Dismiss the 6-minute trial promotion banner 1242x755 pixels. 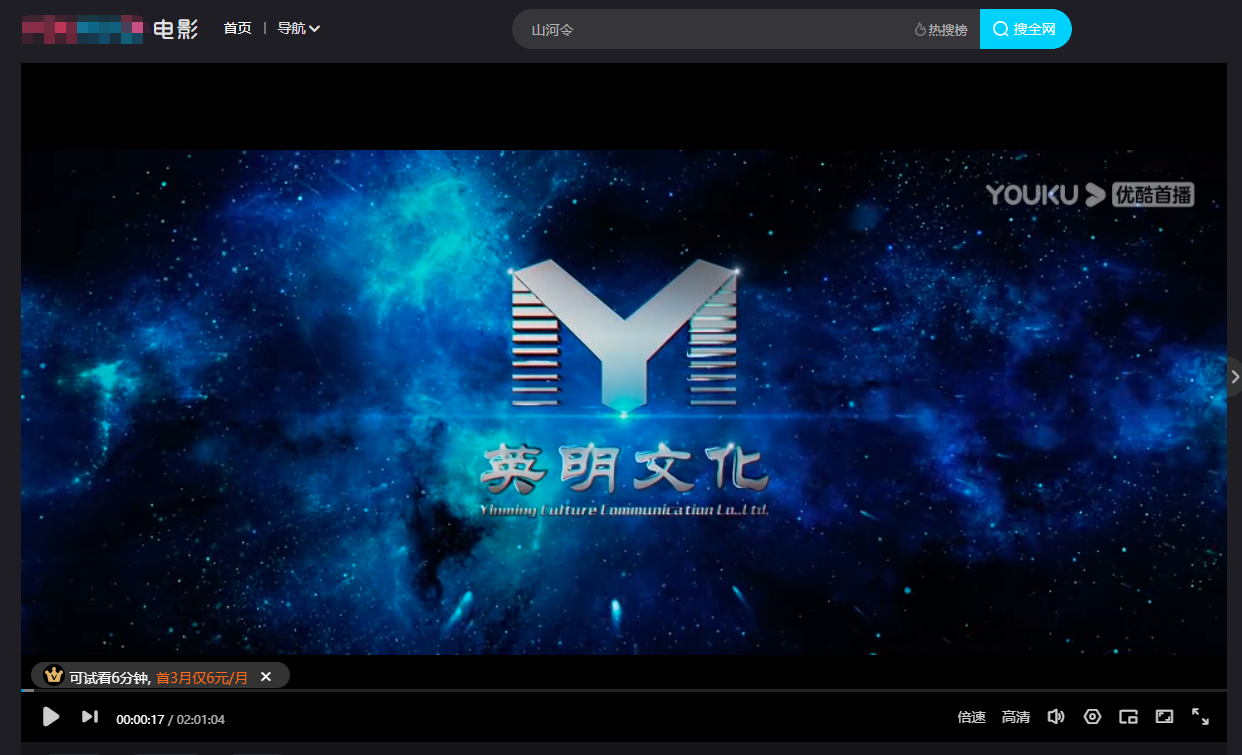(265, 676)
